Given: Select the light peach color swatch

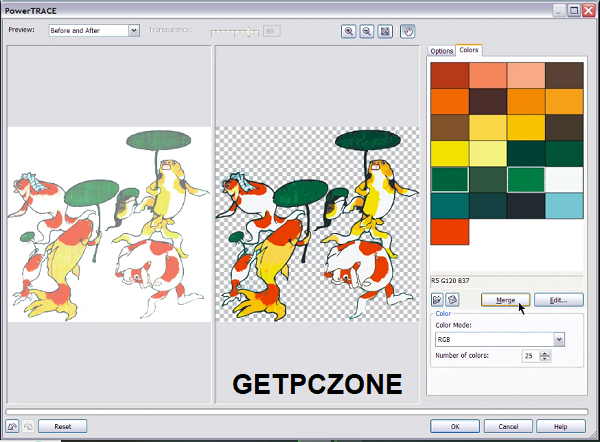Looking at the screenshot, I should tap(526, 75).
